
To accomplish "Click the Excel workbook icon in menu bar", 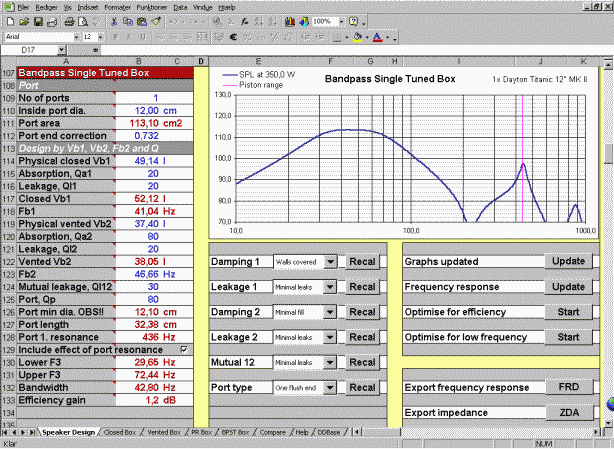I will [9, 7].
